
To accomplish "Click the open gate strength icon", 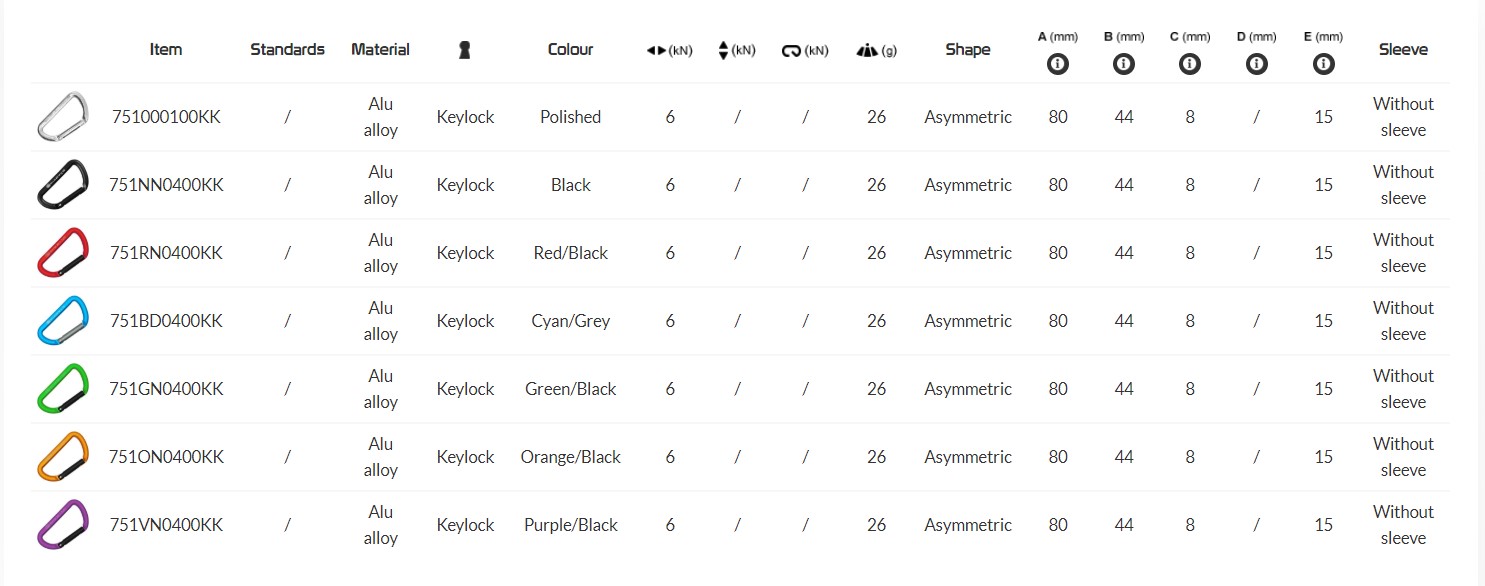I will [791, 50].
